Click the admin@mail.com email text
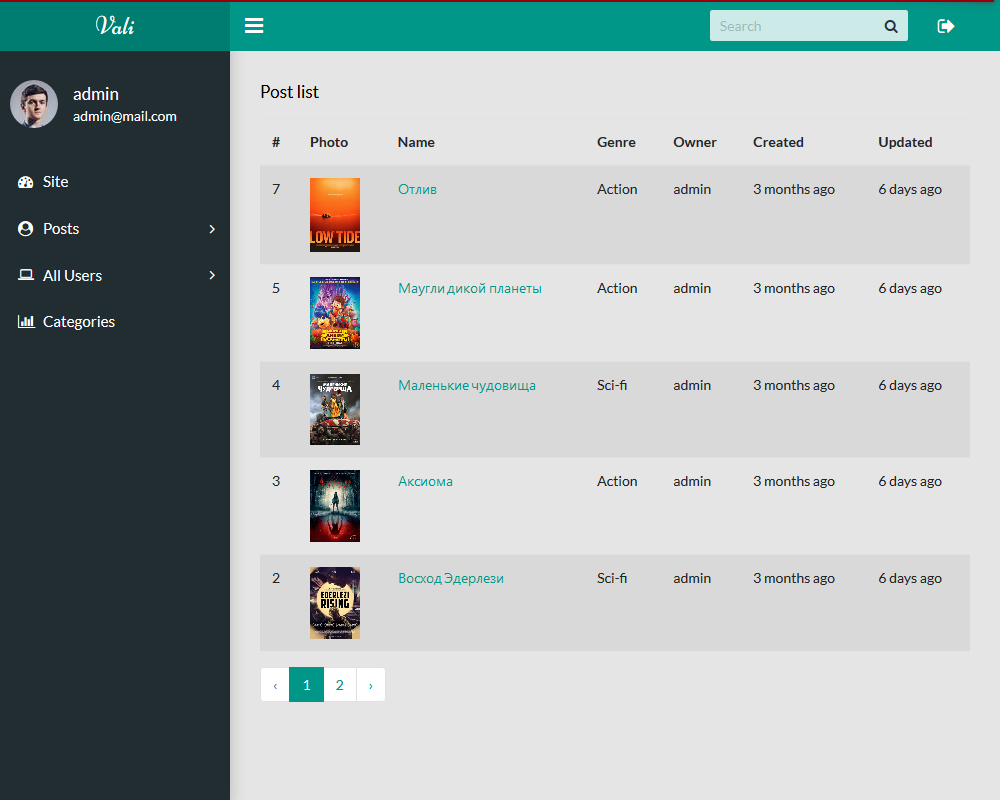 tap(125, 117)
